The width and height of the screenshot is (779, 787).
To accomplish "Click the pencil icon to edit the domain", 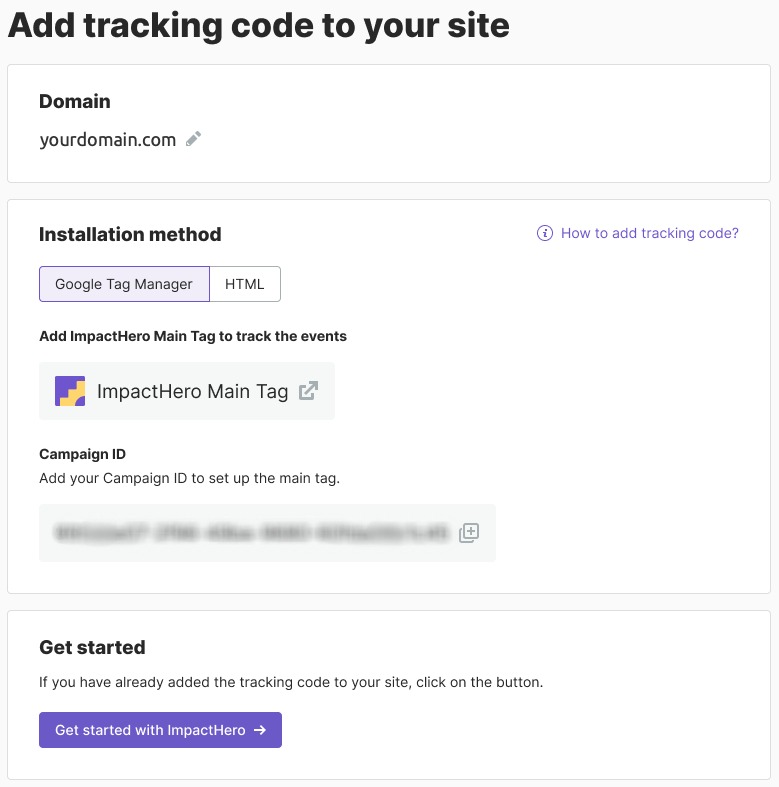I will tap(194, 140).
